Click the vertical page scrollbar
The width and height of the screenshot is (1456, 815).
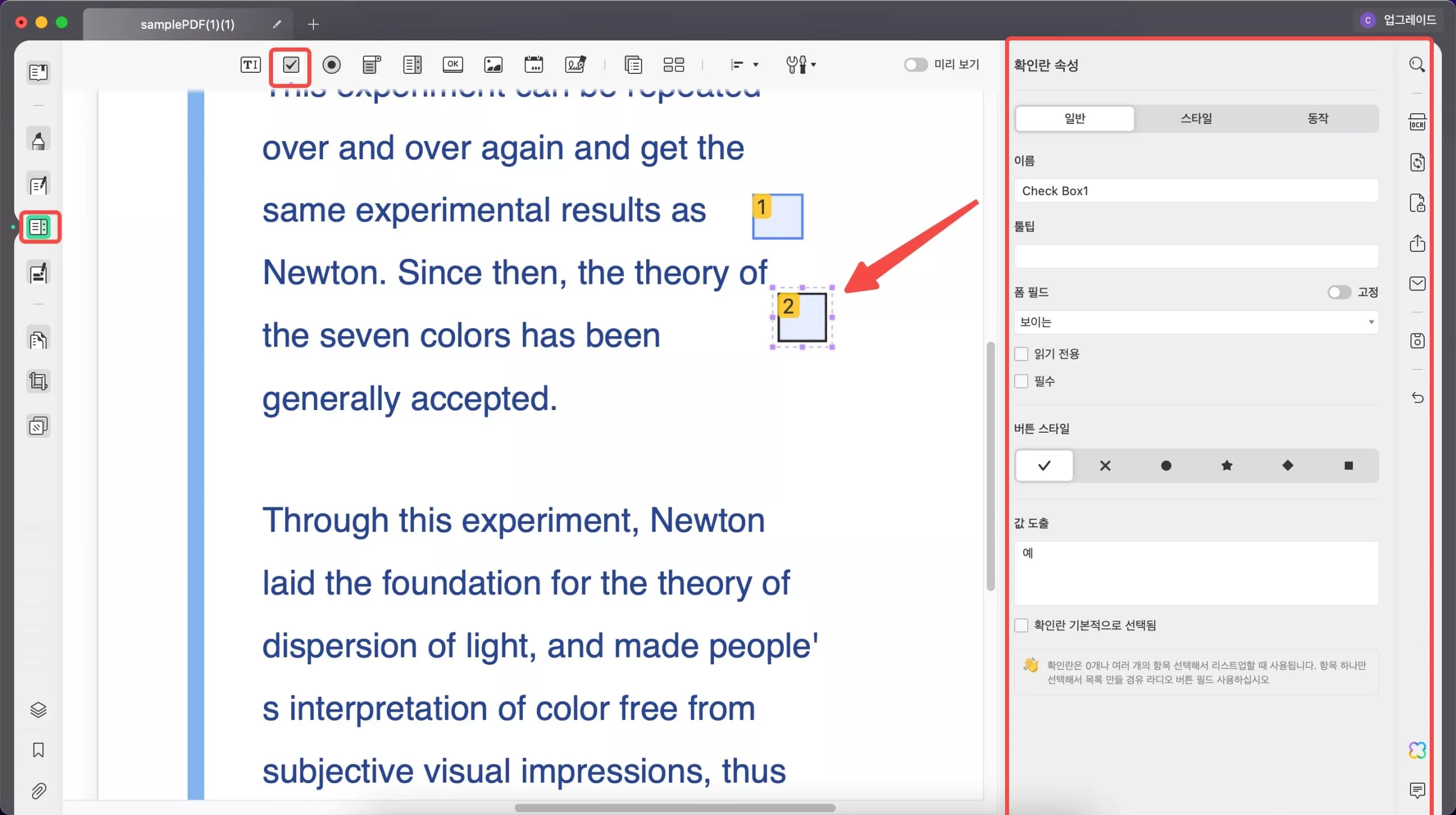coord(990,466)
